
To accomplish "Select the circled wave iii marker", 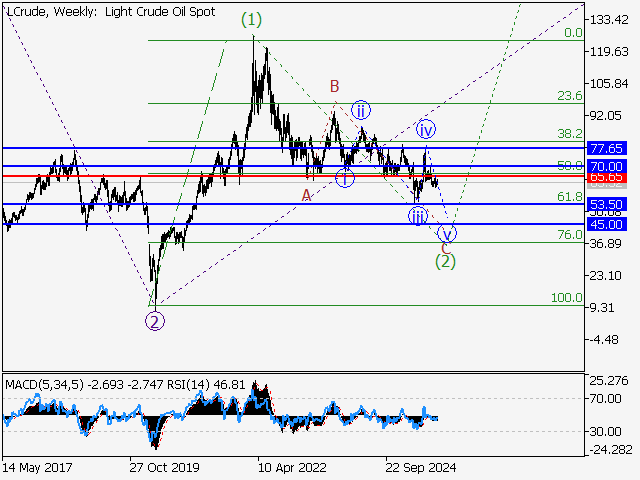I will (417, 216).
